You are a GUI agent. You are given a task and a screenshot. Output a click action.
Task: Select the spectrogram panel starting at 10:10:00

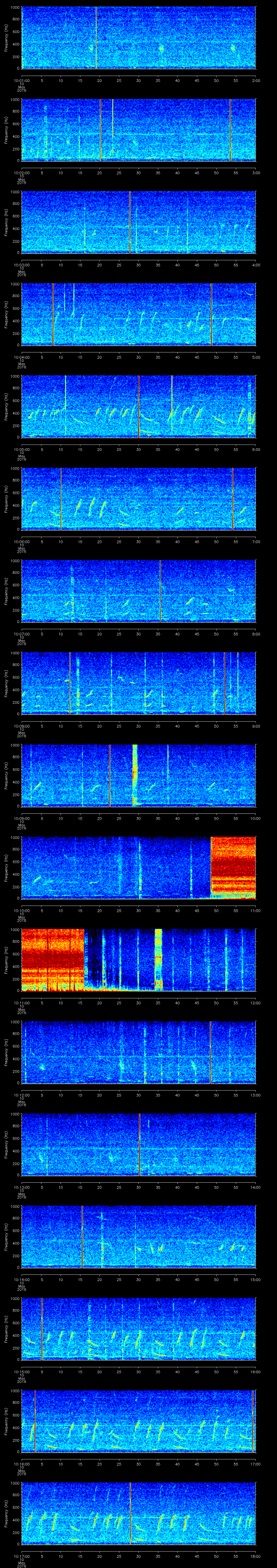pos(139,868)
